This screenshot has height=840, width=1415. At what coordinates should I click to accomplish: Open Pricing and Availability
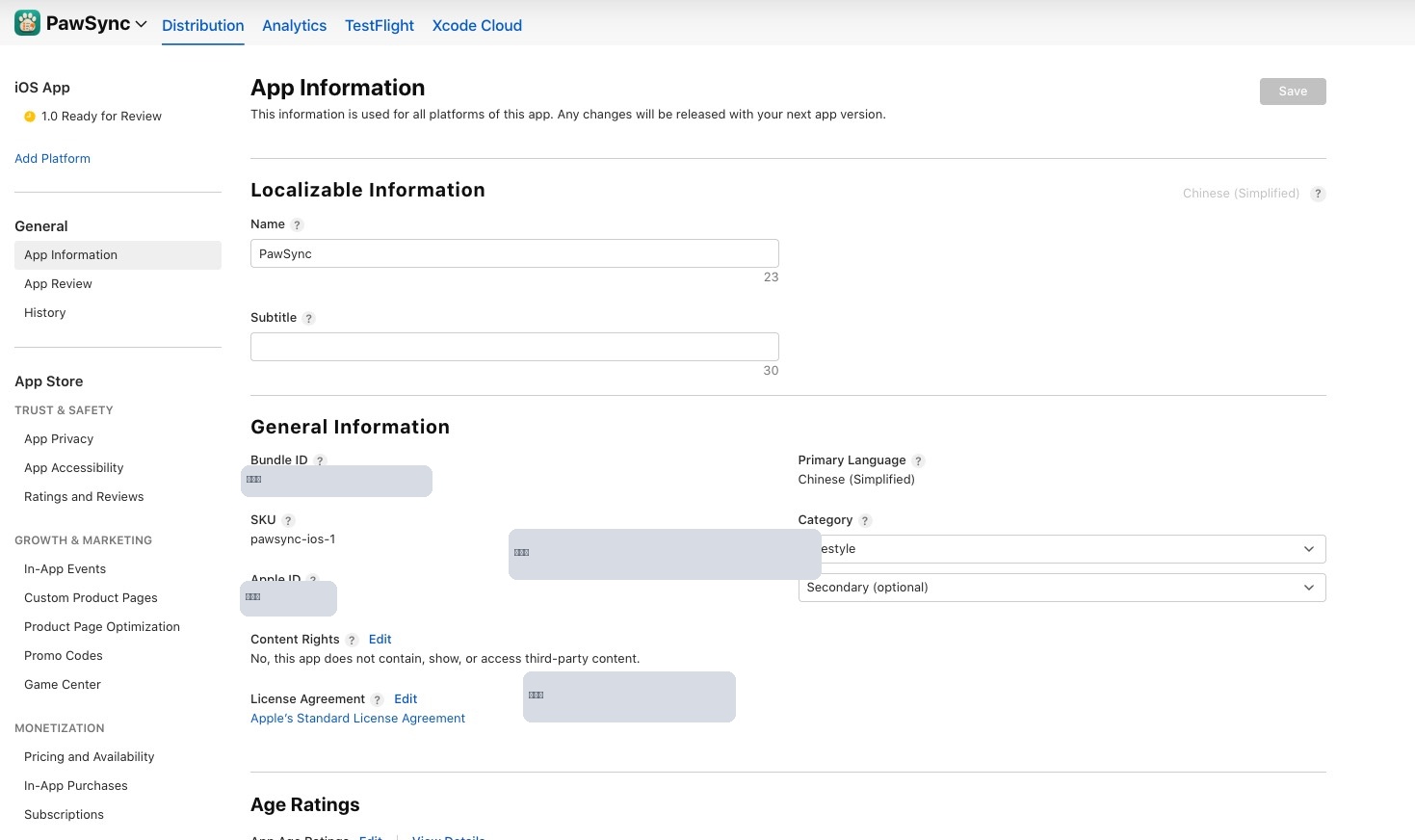coord(90,757)
